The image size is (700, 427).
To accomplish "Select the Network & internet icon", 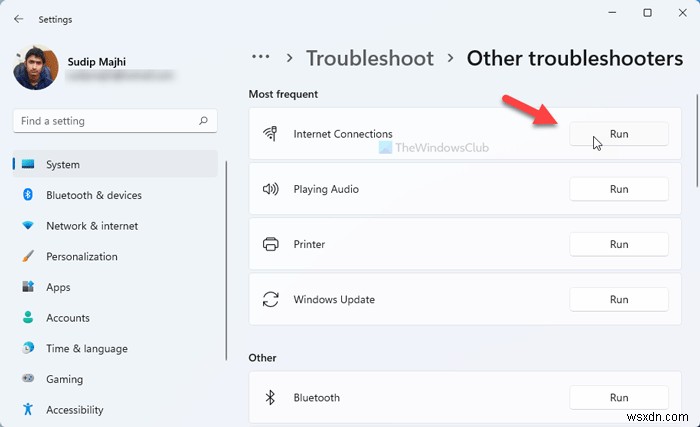I will [x=27, y=226].
